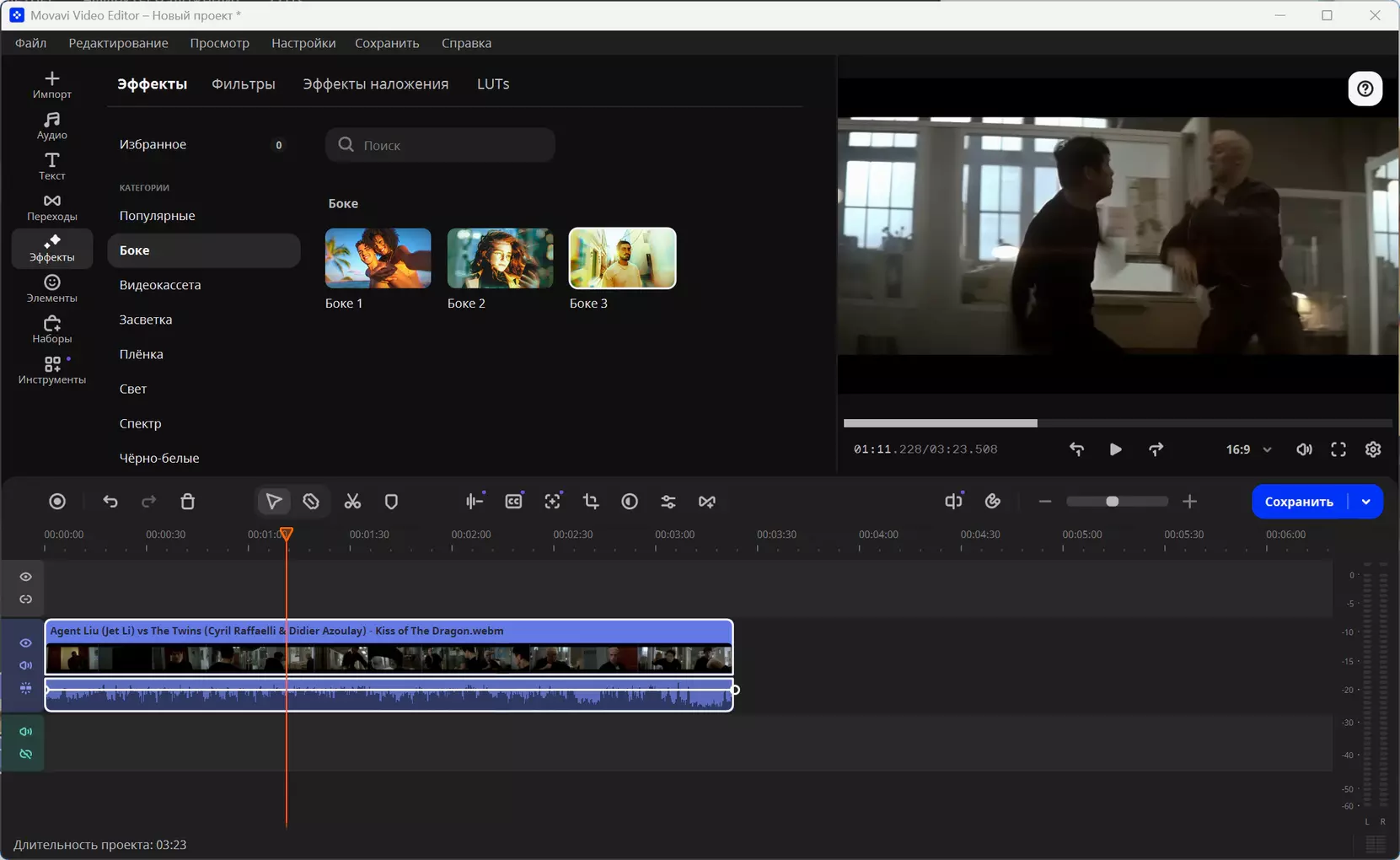Click the split-audio icon left of the zoom slider
Image resolution: width=1400 pixels, height=860 pixels.
pos(953,502)
